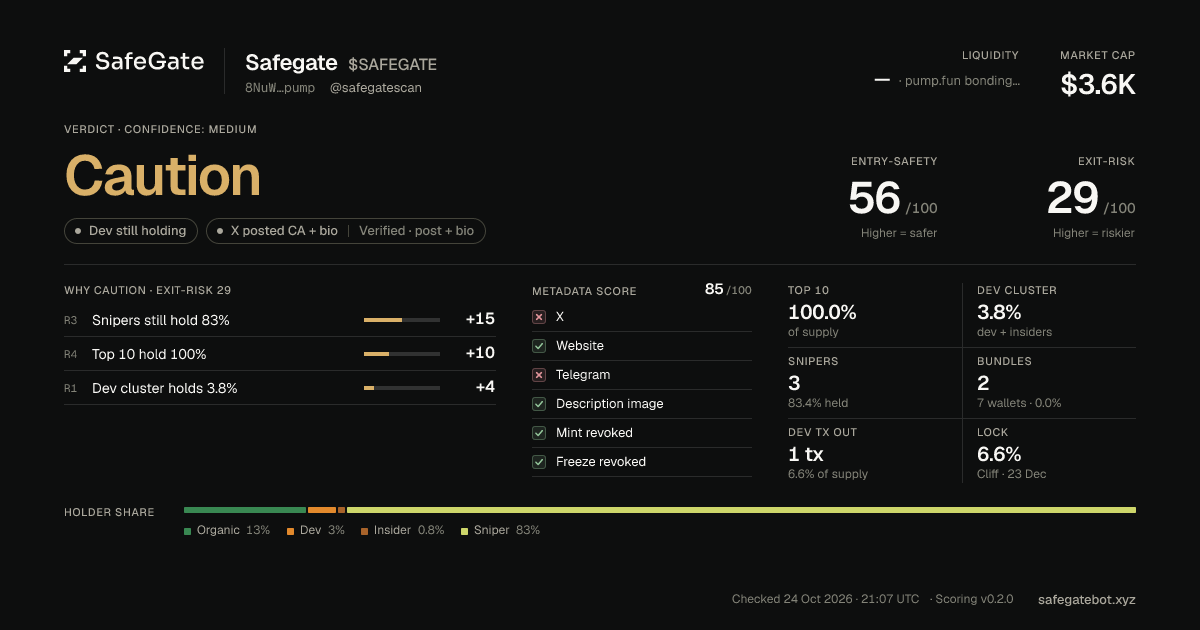This screenshot has height=630, width=1200.
Task: Click the X checkbox in Metadata Score
Action: pyautogui.click(x=539, y=316)
